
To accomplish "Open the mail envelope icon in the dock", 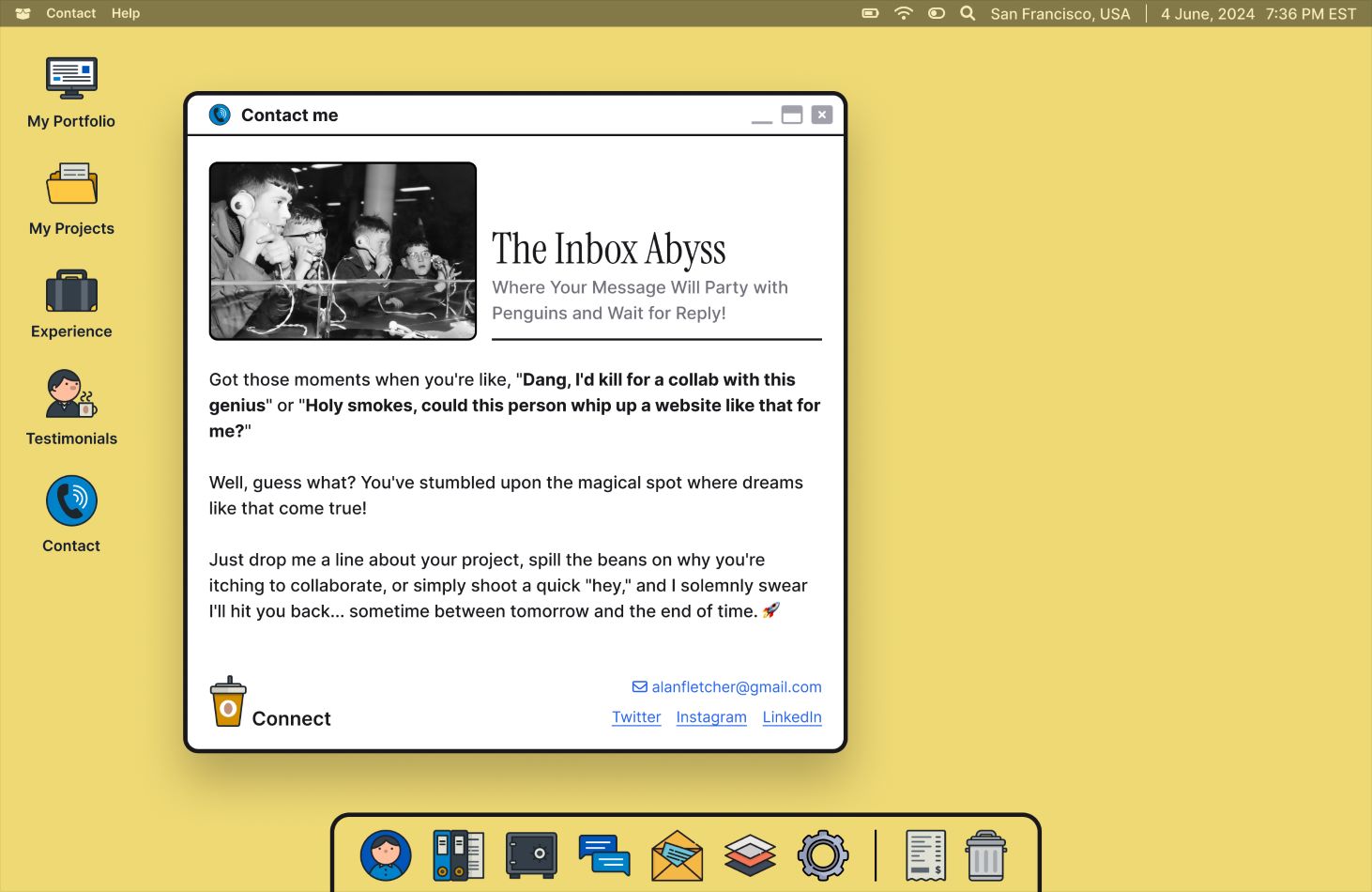I will point(677,855).
